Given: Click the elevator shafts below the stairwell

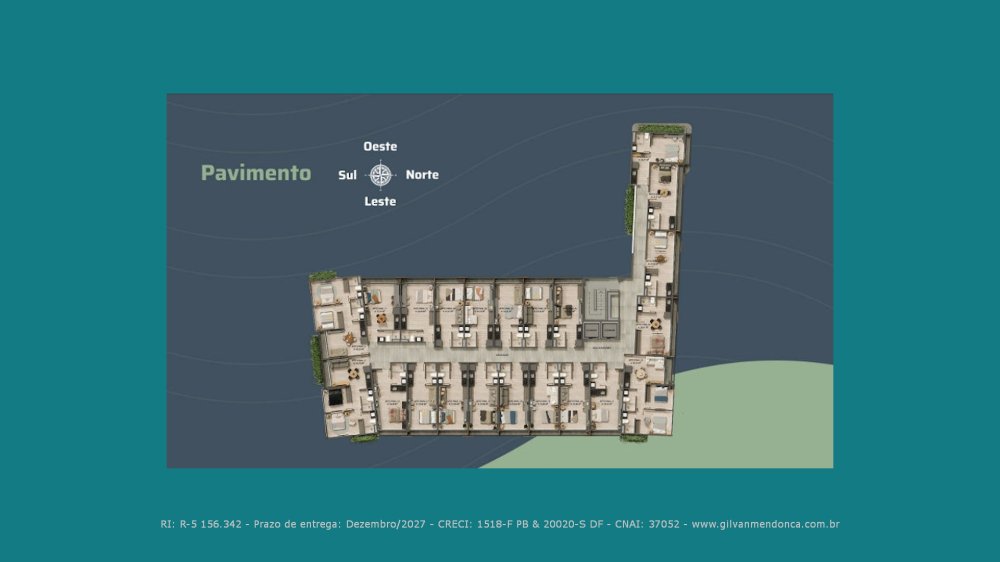Looking at the screenshot, I should tap(601, 330).
